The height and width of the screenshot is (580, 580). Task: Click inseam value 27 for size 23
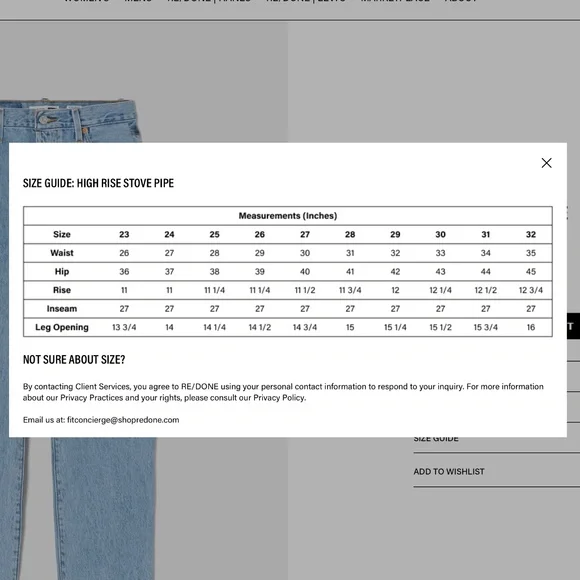point(124,308)
